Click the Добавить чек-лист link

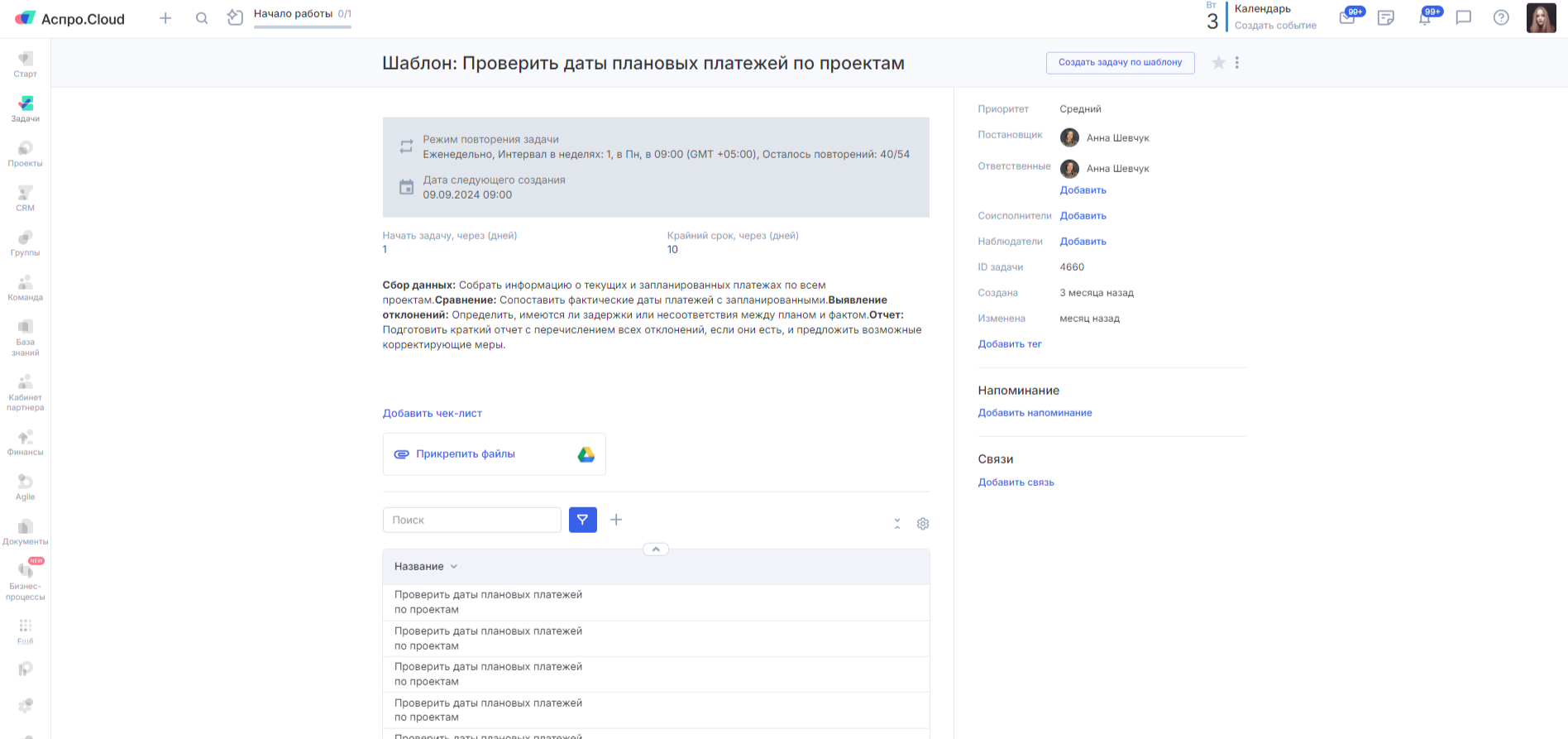[432, 414]
